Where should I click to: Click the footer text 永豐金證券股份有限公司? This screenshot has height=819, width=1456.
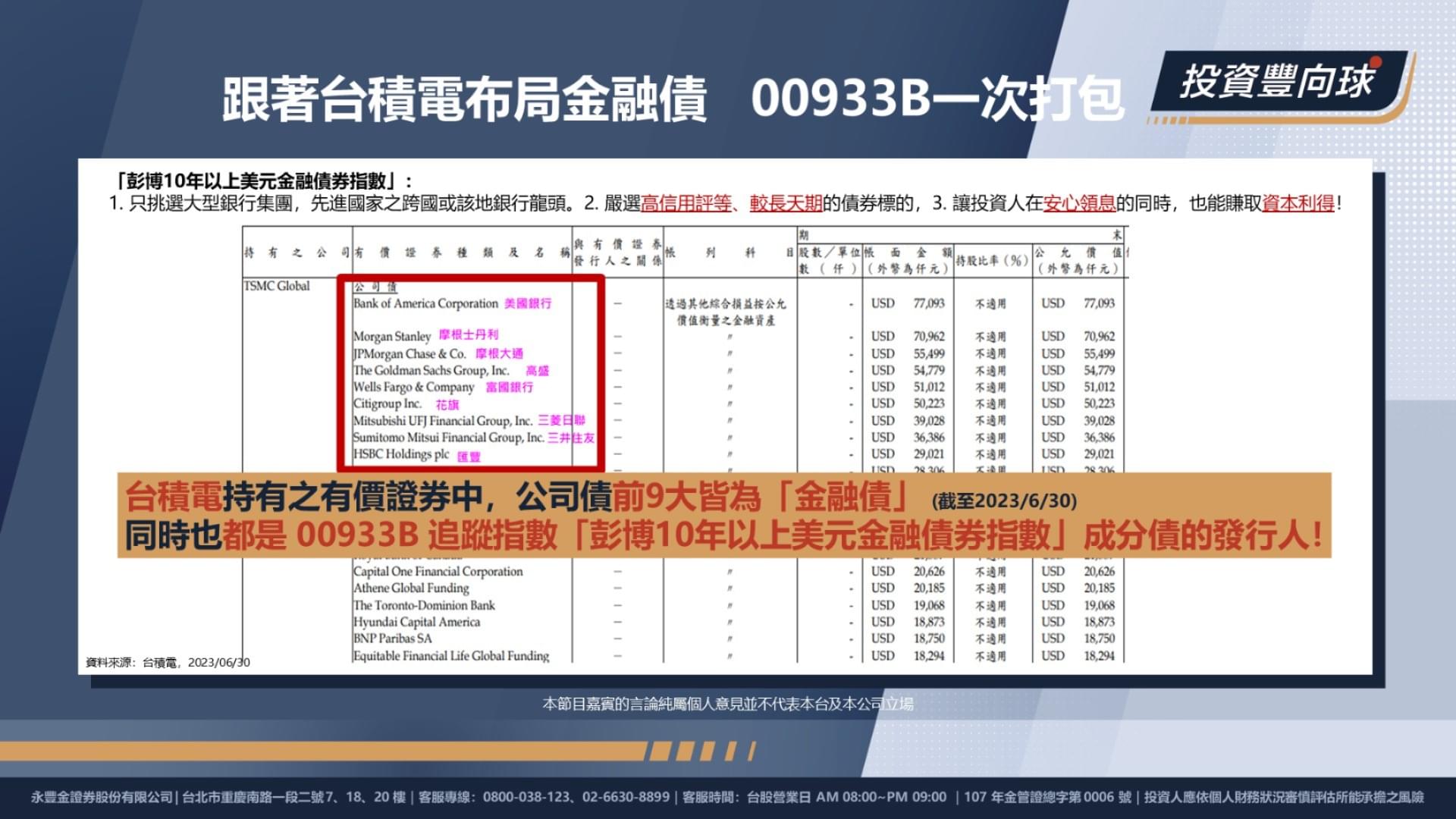102,797
